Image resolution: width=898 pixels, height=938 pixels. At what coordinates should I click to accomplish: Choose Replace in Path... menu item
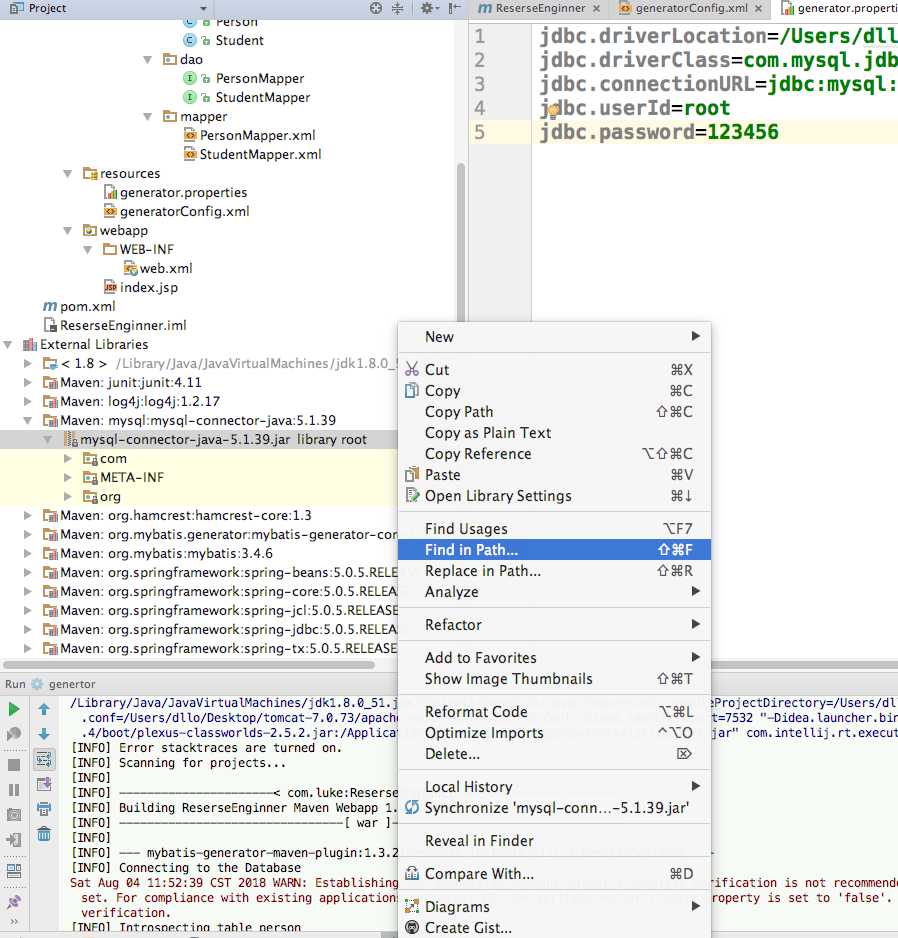tap(554, 571)
